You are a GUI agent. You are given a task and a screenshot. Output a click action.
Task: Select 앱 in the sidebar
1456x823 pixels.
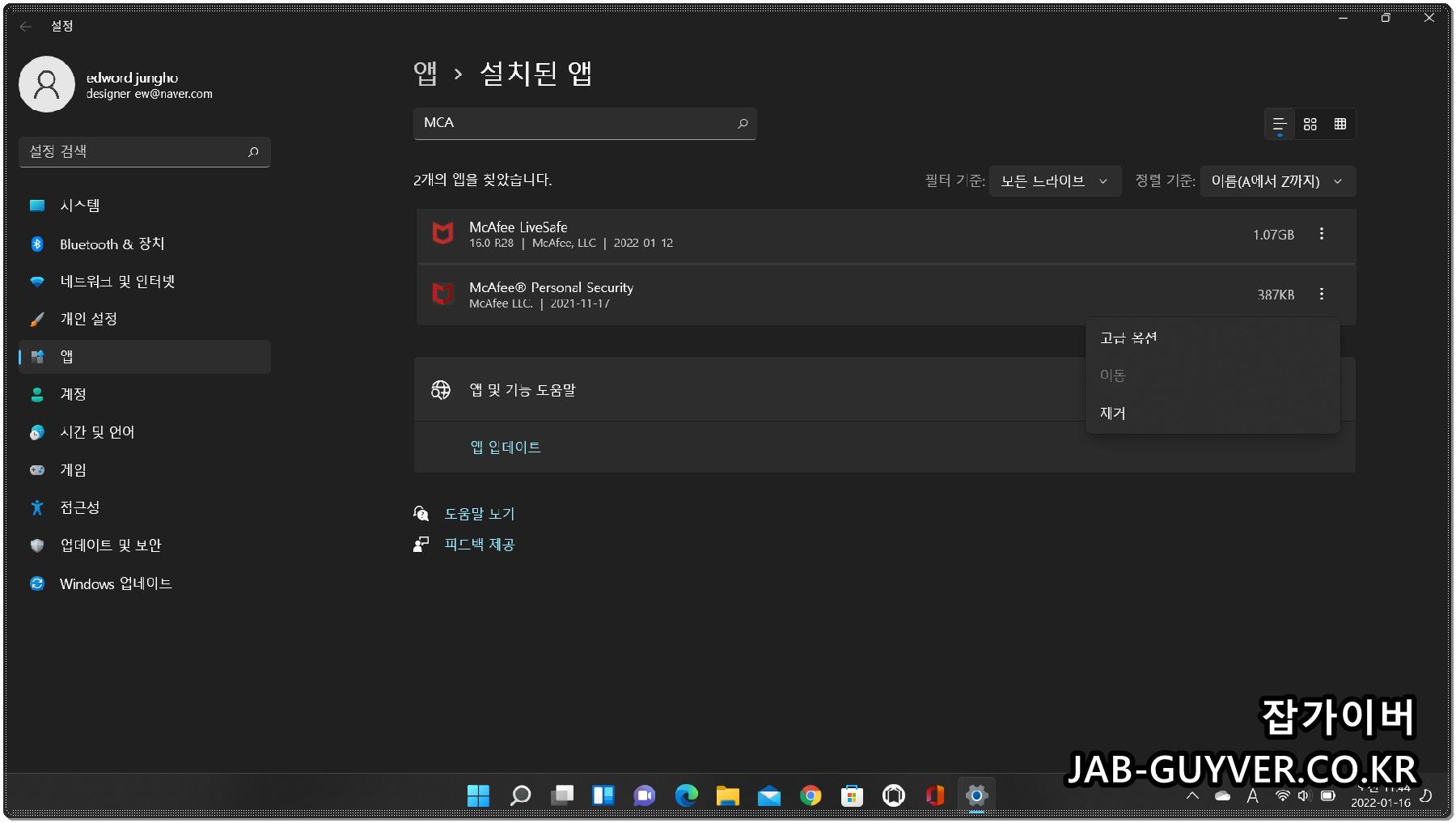click(145, 357)
